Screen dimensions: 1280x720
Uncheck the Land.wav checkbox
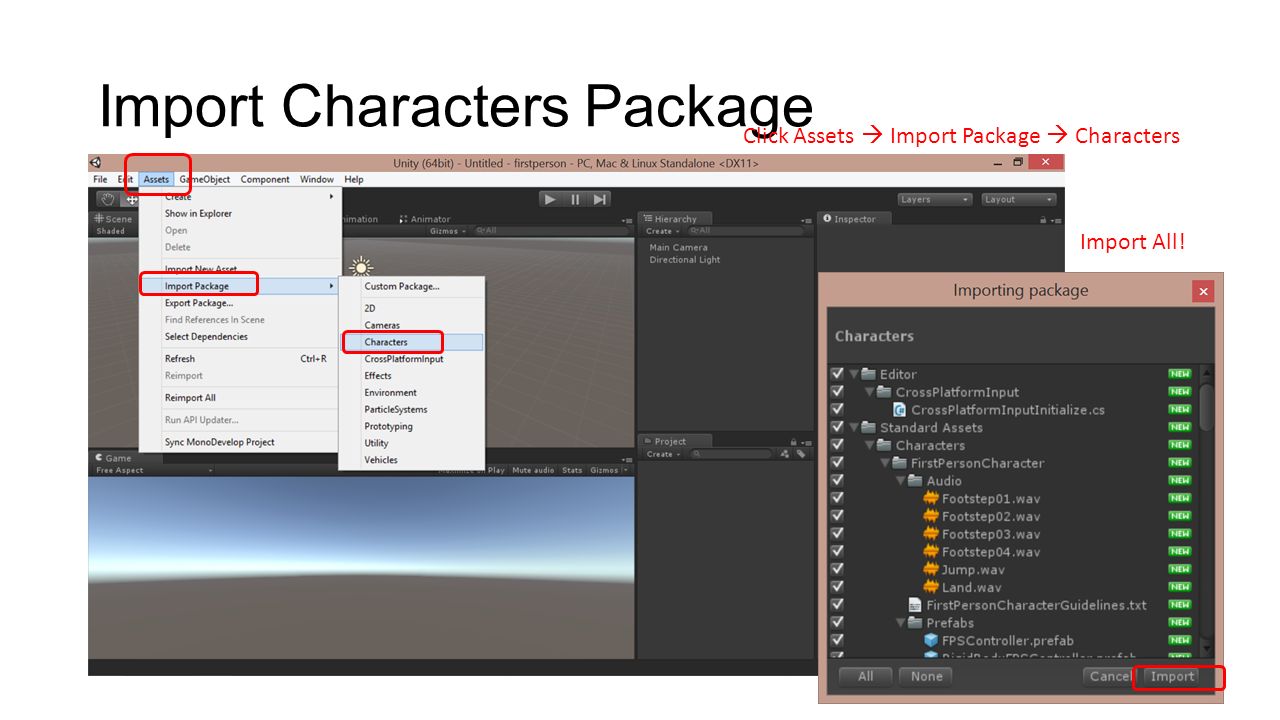(x=838, y=587)
